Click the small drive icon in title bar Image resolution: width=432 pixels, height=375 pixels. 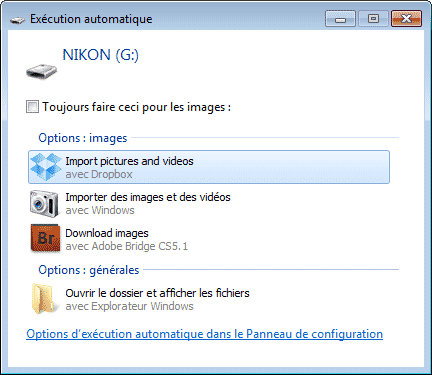17,20
